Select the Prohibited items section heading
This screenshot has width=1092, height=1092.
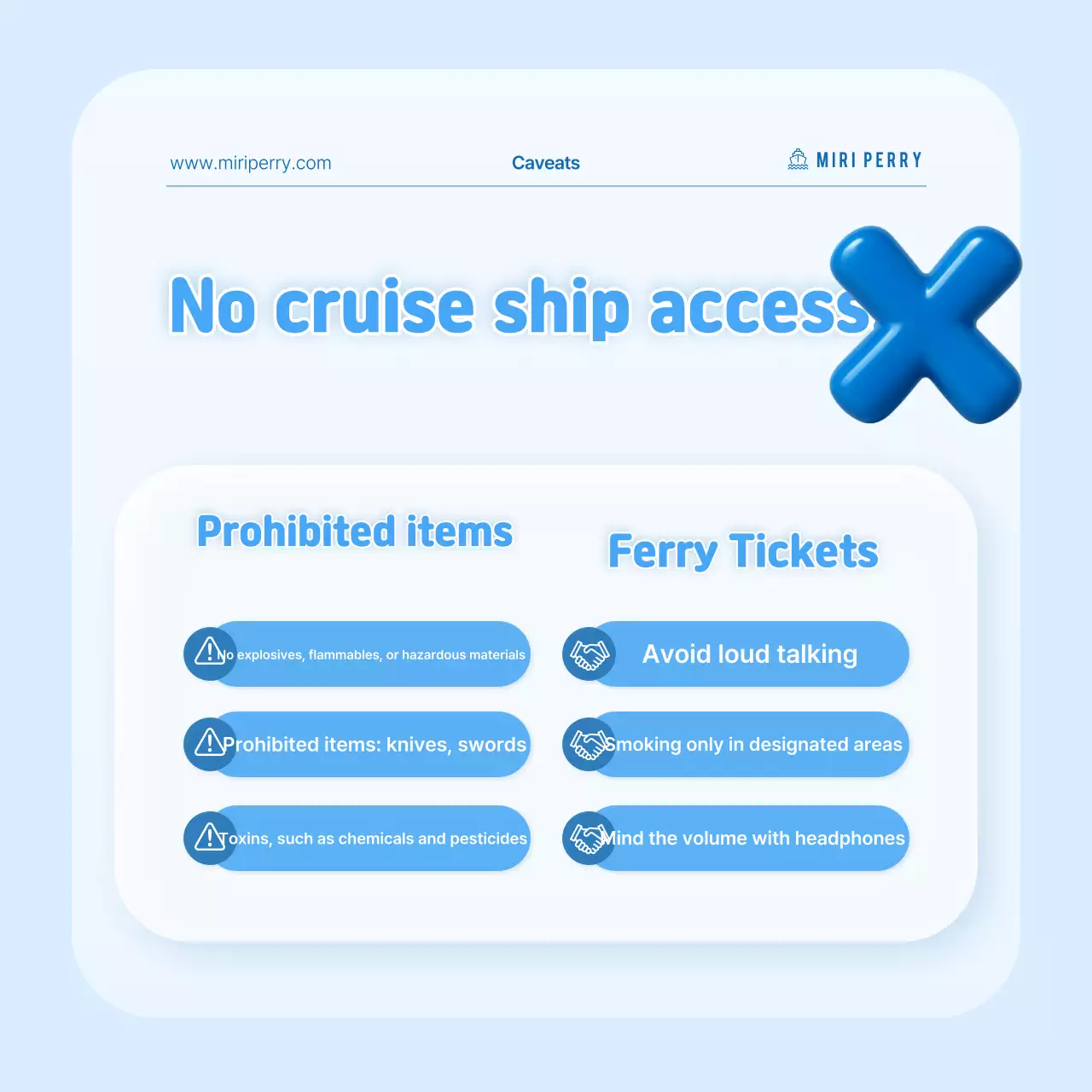tap(355, 531)
